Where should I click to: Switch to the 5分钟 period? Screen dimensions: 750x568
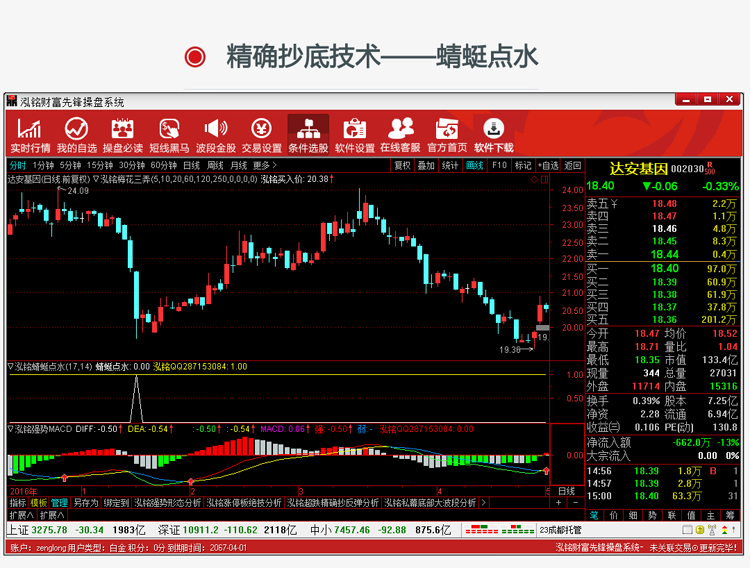(x=70, y=166)
